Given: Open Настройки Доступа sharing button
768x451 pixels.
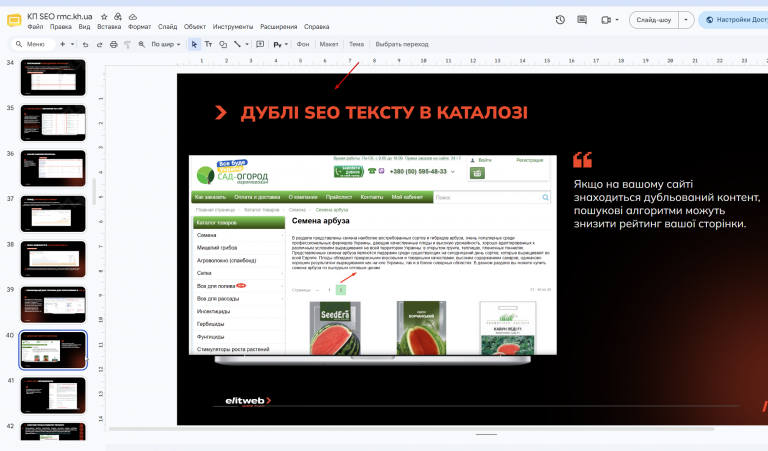Looking at the screenshot, I should point(734,20).
